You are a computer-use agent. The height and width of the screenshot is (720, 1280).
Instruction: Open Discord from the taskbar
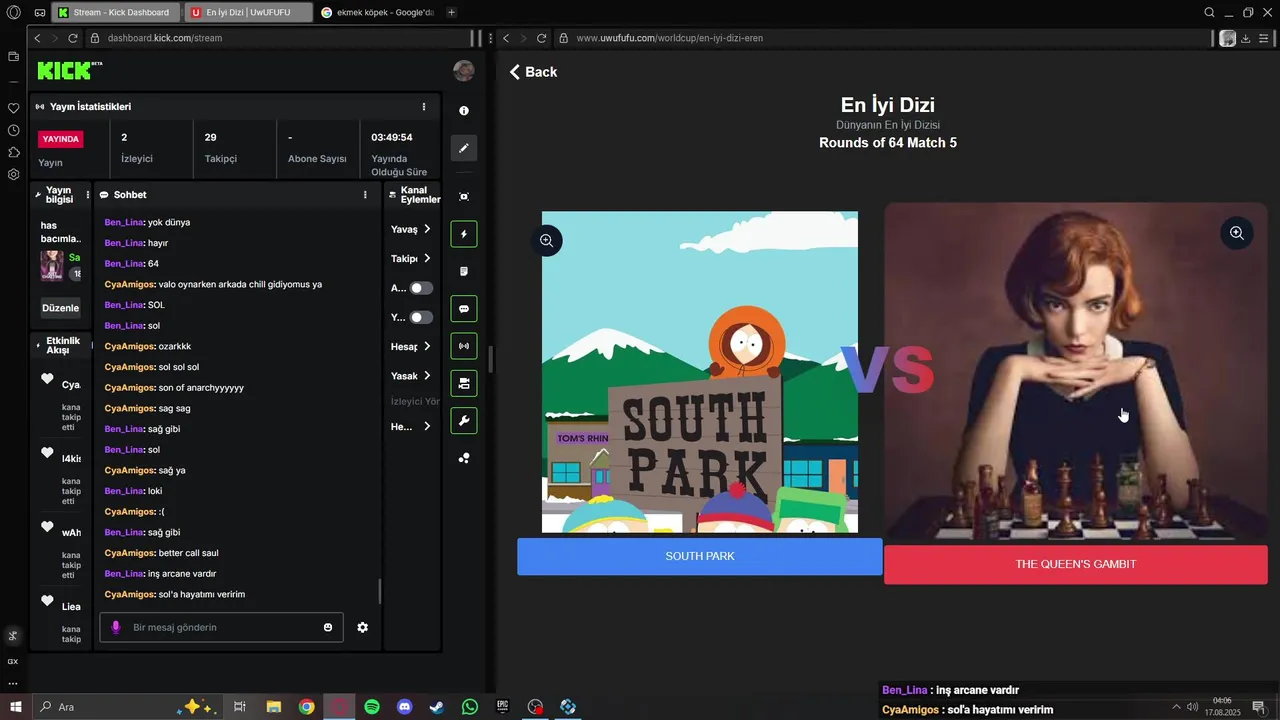point(405,707)
